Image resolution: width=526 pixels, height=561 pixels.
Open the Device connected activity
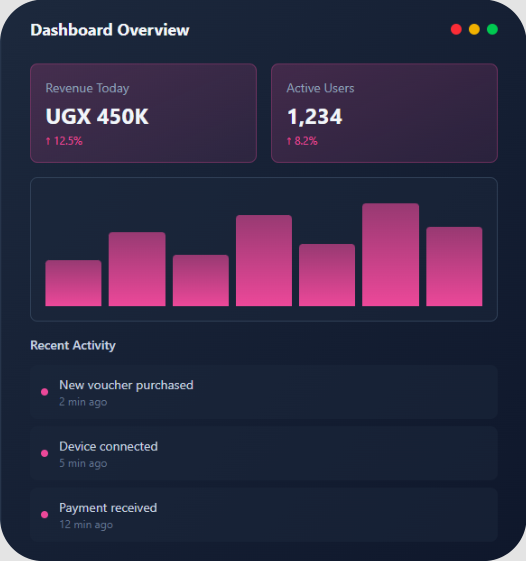264,453
